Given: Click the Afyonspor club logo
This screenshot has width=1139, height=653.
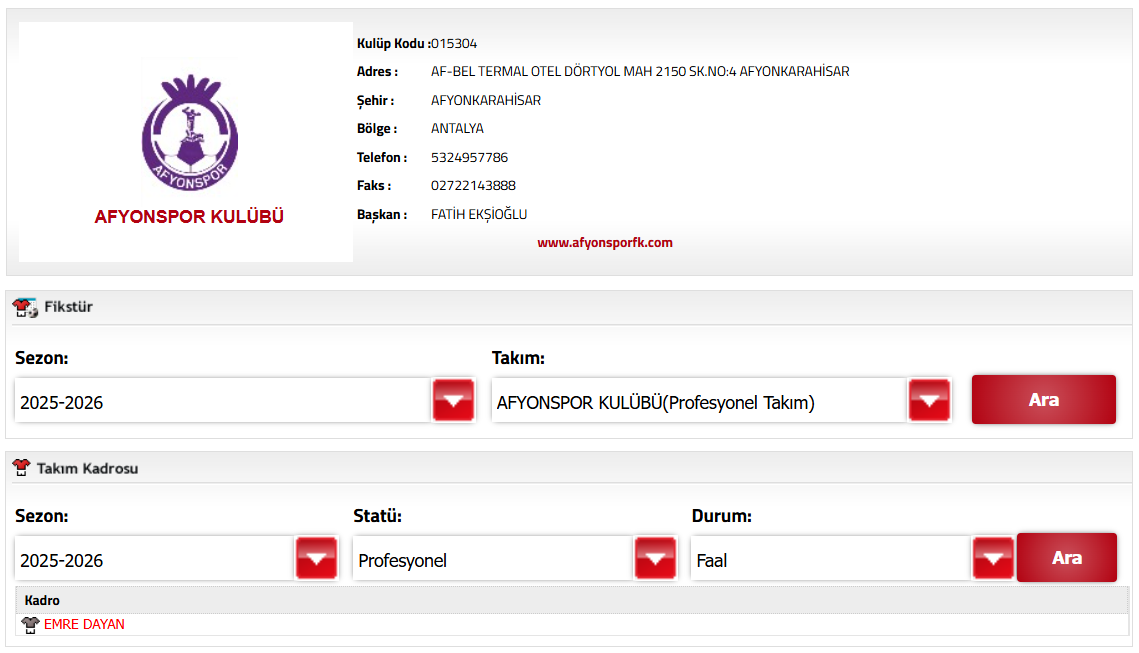Looking at the screenshot, I should click(x=190, y=132).
